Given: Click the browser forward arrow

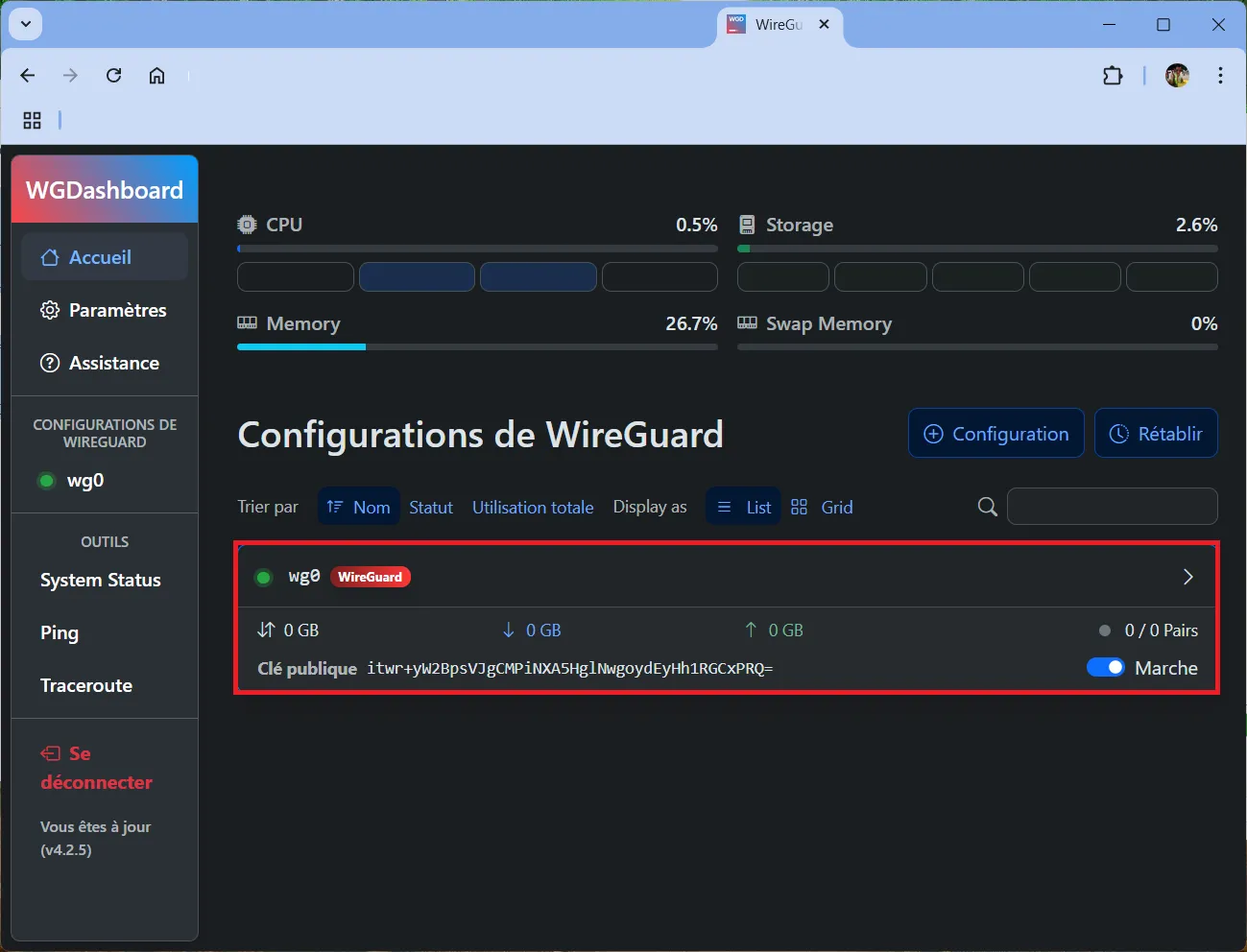Looking at the screenshot, I should tap(70, 75).
